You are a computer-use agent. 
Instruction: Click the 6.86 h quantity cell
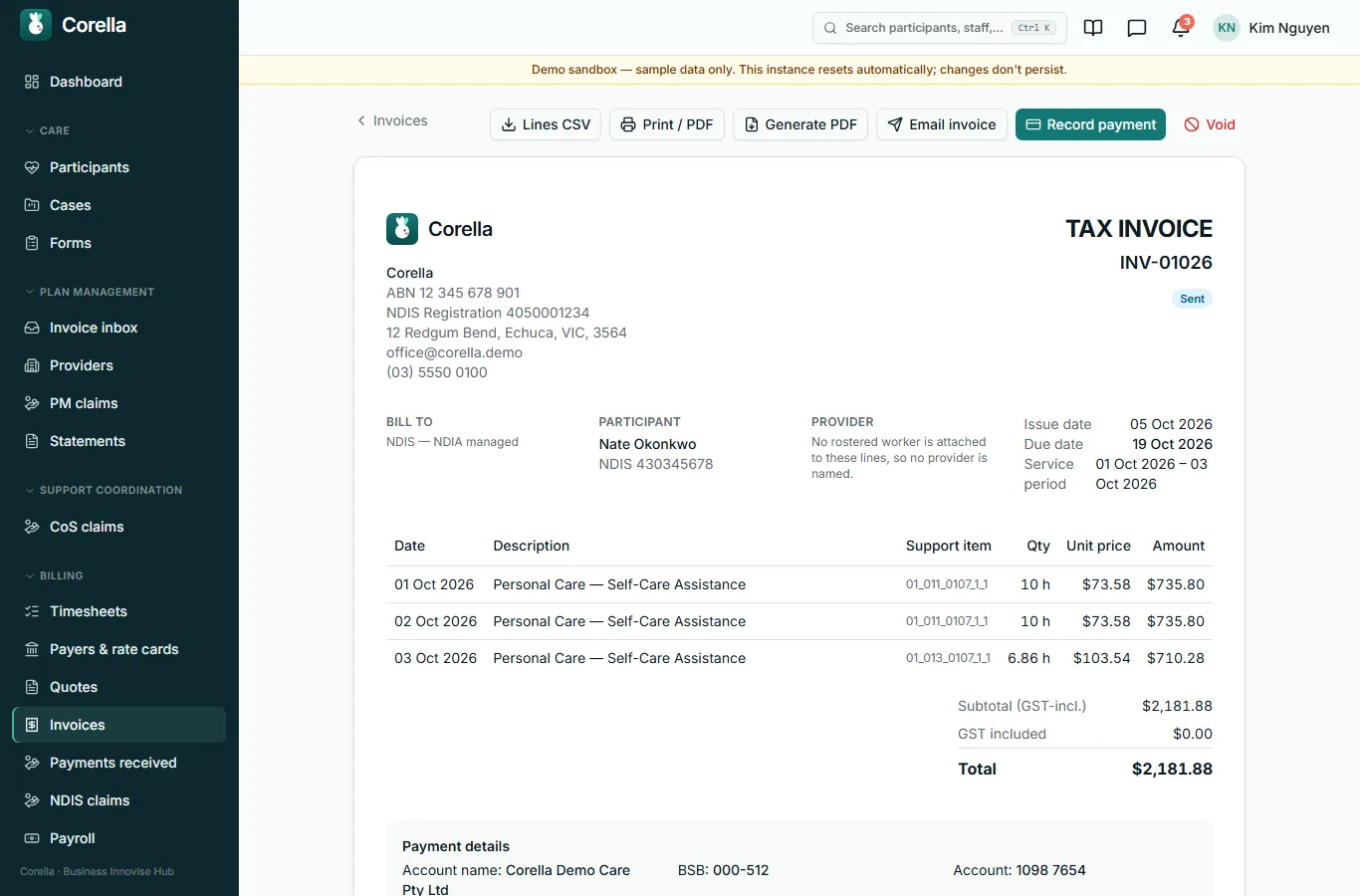[1028, 658]
